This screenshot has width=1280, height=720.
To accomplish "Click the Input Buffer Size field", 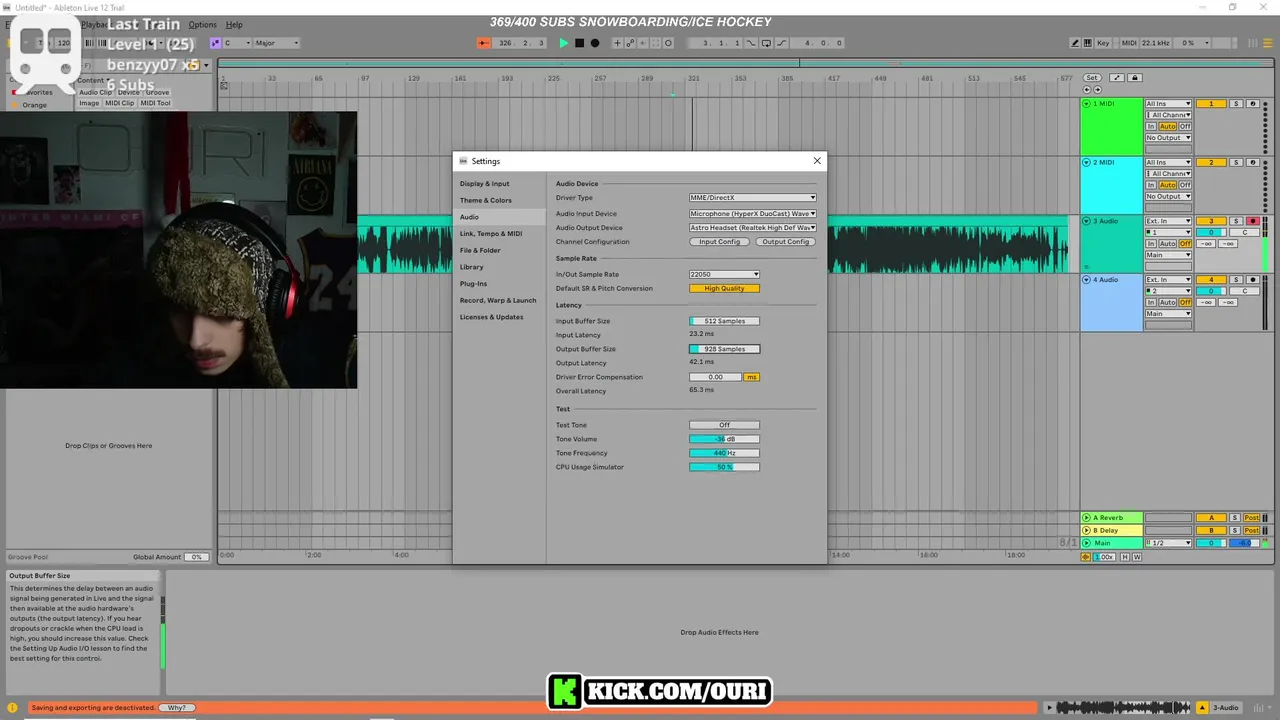I will point(724,321).
